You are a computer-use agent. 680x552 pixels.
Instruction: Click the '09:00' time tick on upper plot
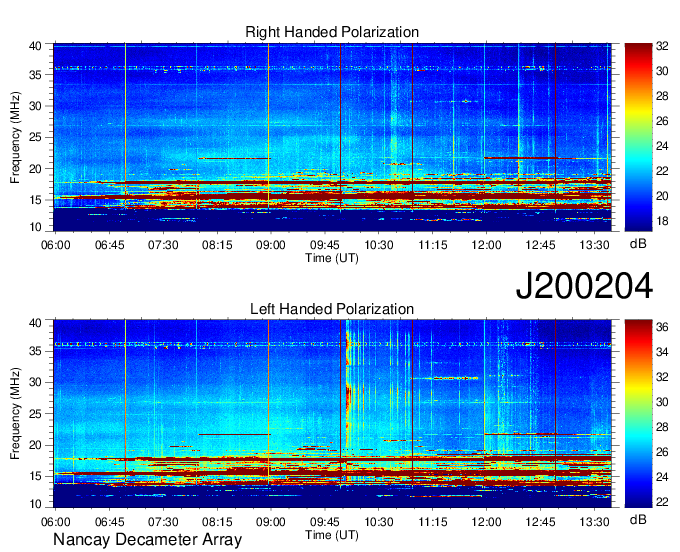[x=271, y=245]
